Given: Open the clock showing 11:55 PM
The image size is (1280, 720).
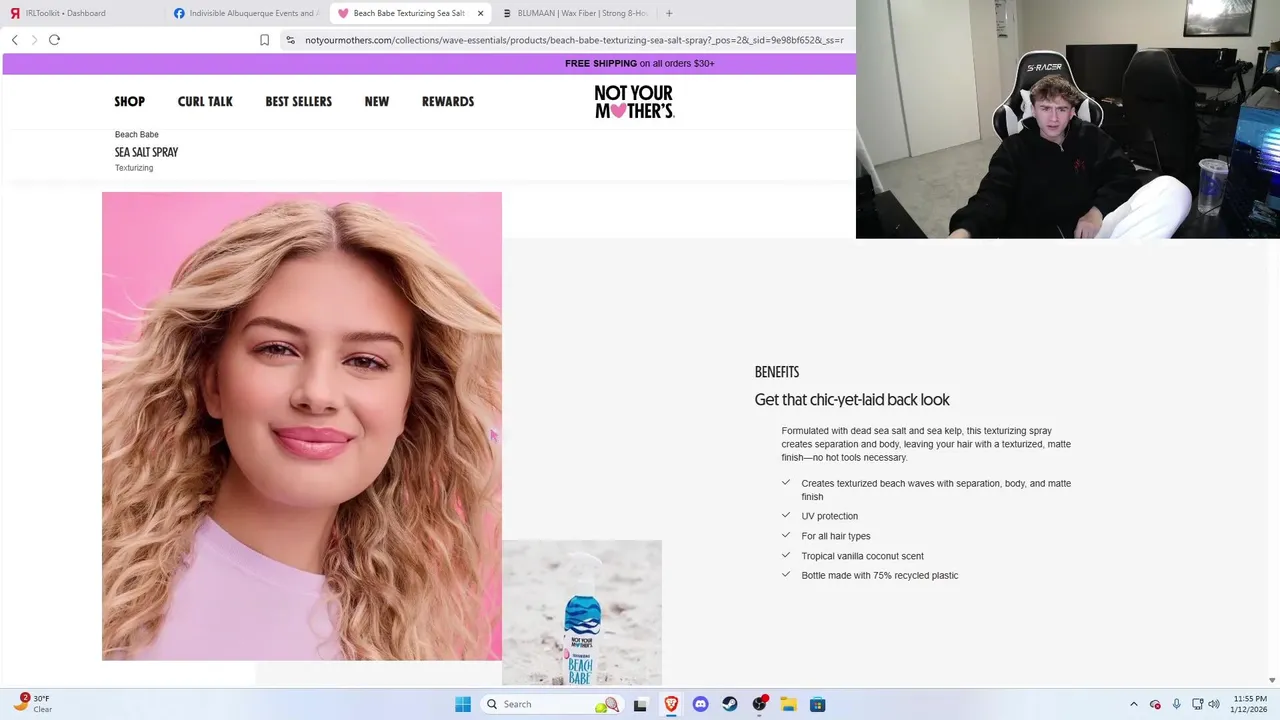Looking at the screenshot, I should [1250, 704].
